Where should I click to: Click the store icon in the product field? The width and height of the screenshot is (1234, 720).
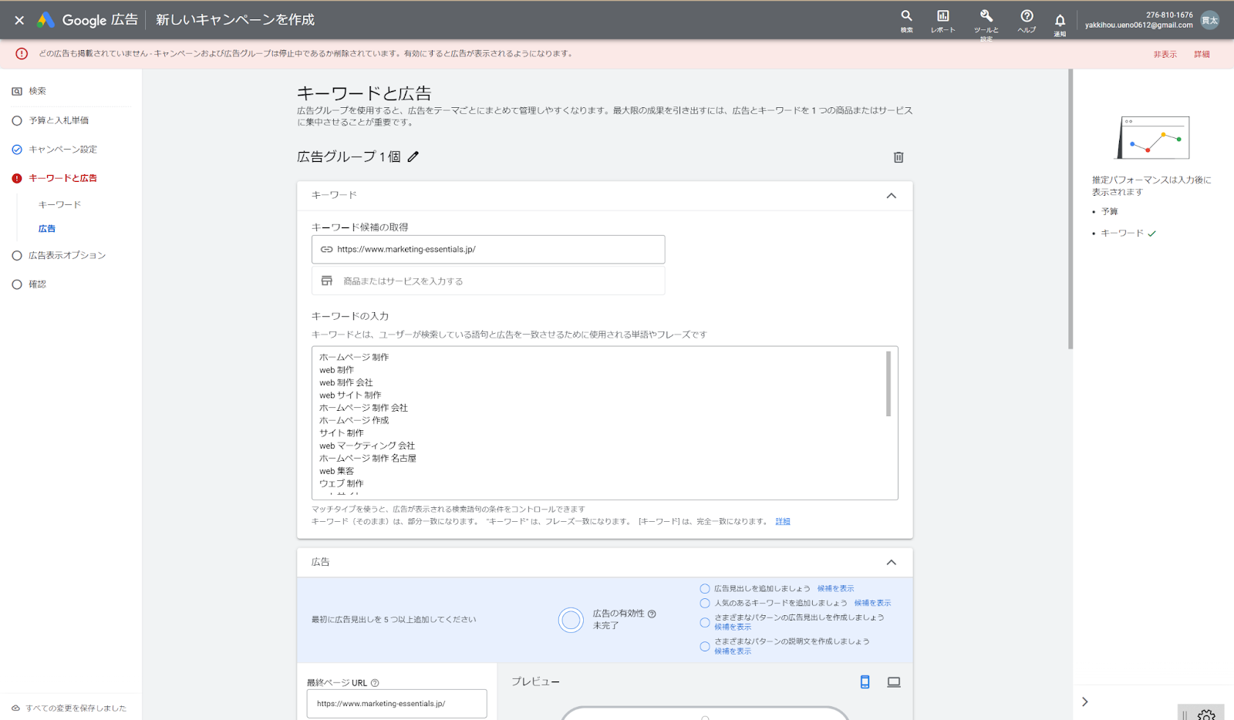point(326,281)
